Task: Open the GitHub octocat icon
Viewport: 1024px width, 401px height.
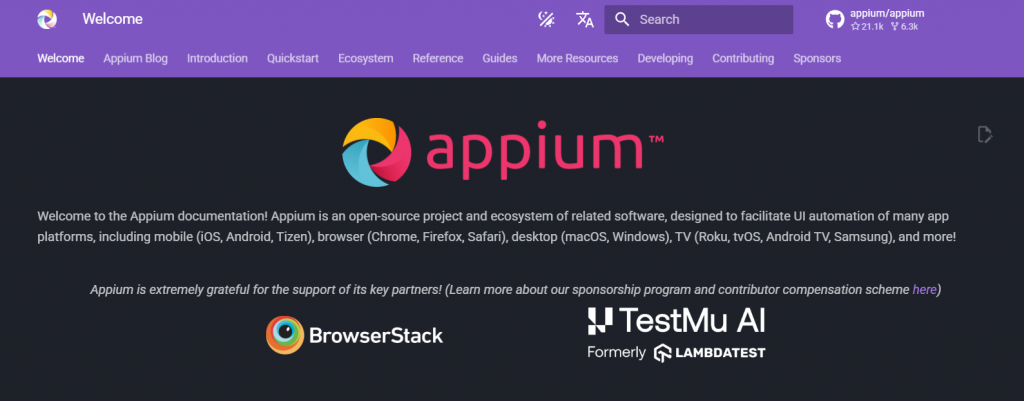Action: point(835,20)
